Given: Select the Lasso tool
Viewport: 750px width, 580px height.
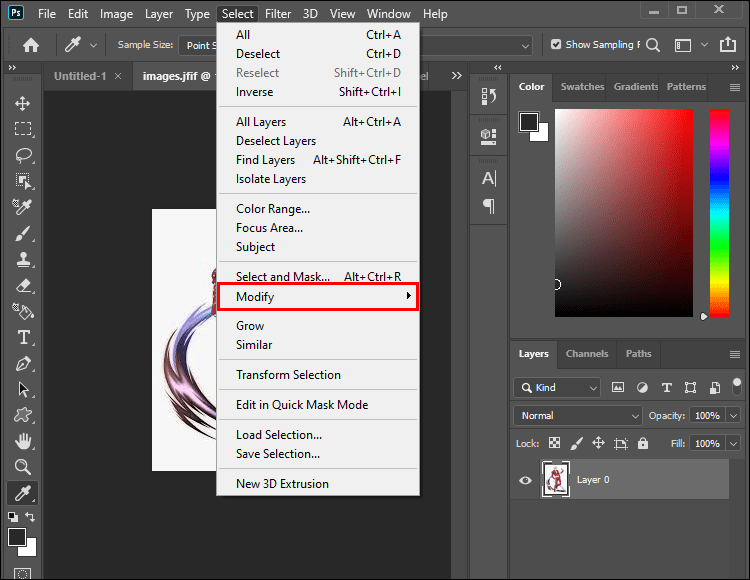Looking at the screenshot, I should tap(22, 156).
